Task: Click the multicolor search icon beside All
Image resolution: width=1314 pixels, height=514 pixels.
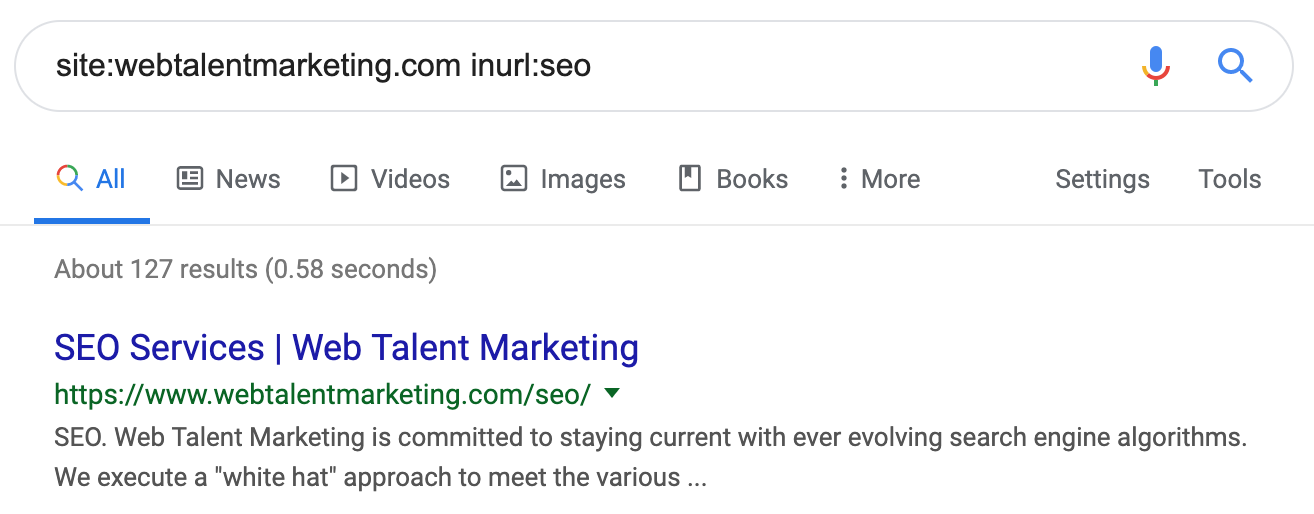Action: pos(69,179)
